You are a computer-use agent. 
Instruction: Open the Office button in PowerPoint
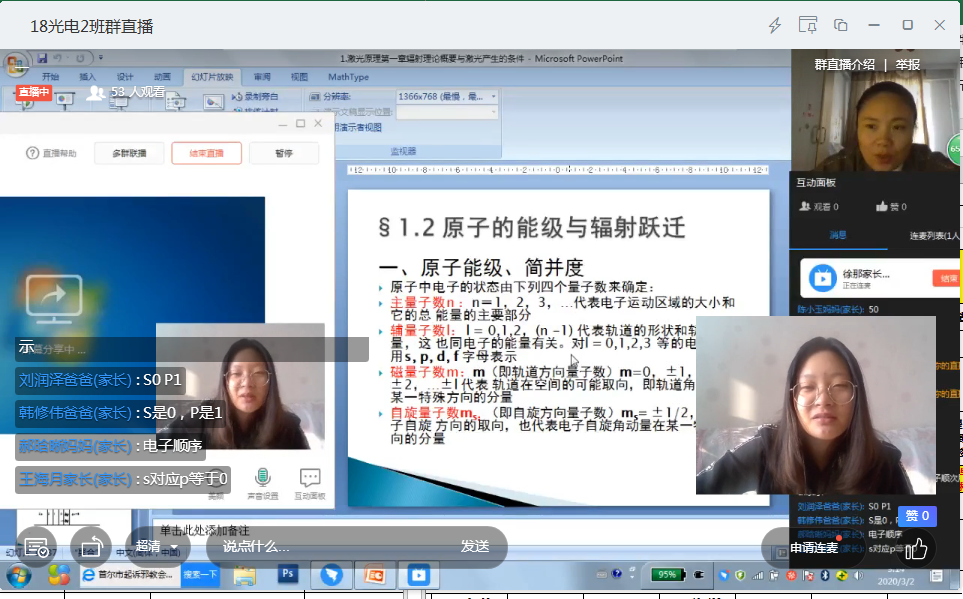pyautogui.click(x=17, y=65)
